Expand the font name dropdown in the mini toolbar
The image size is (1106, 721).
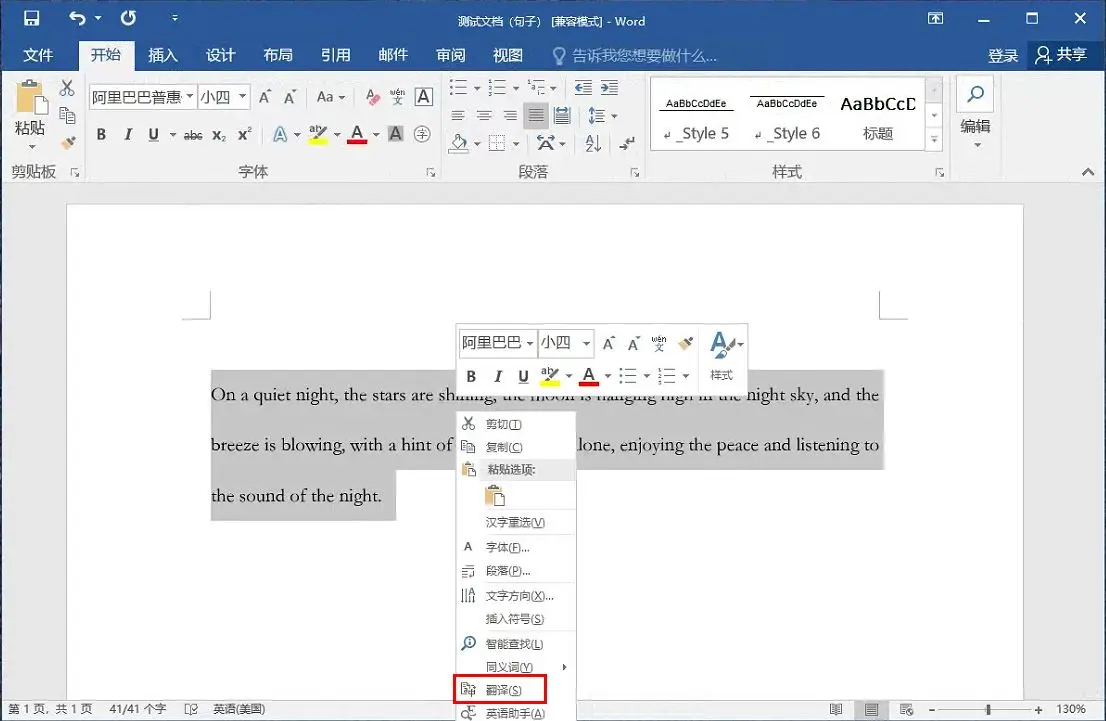tap(529, 343)
